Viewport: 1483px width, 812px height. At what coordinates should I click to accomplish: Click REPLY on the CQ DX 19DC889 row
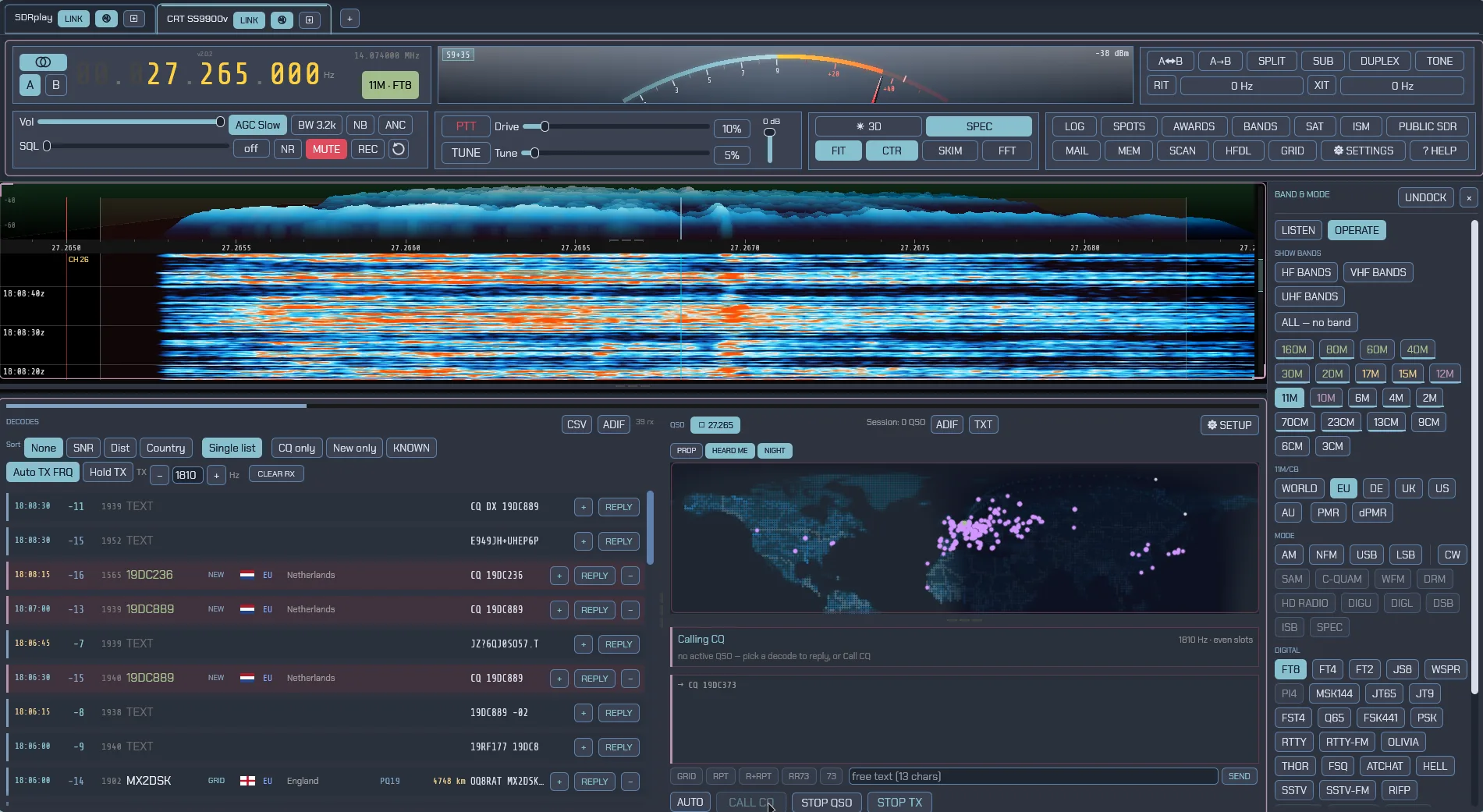click(x=619, y=507)
